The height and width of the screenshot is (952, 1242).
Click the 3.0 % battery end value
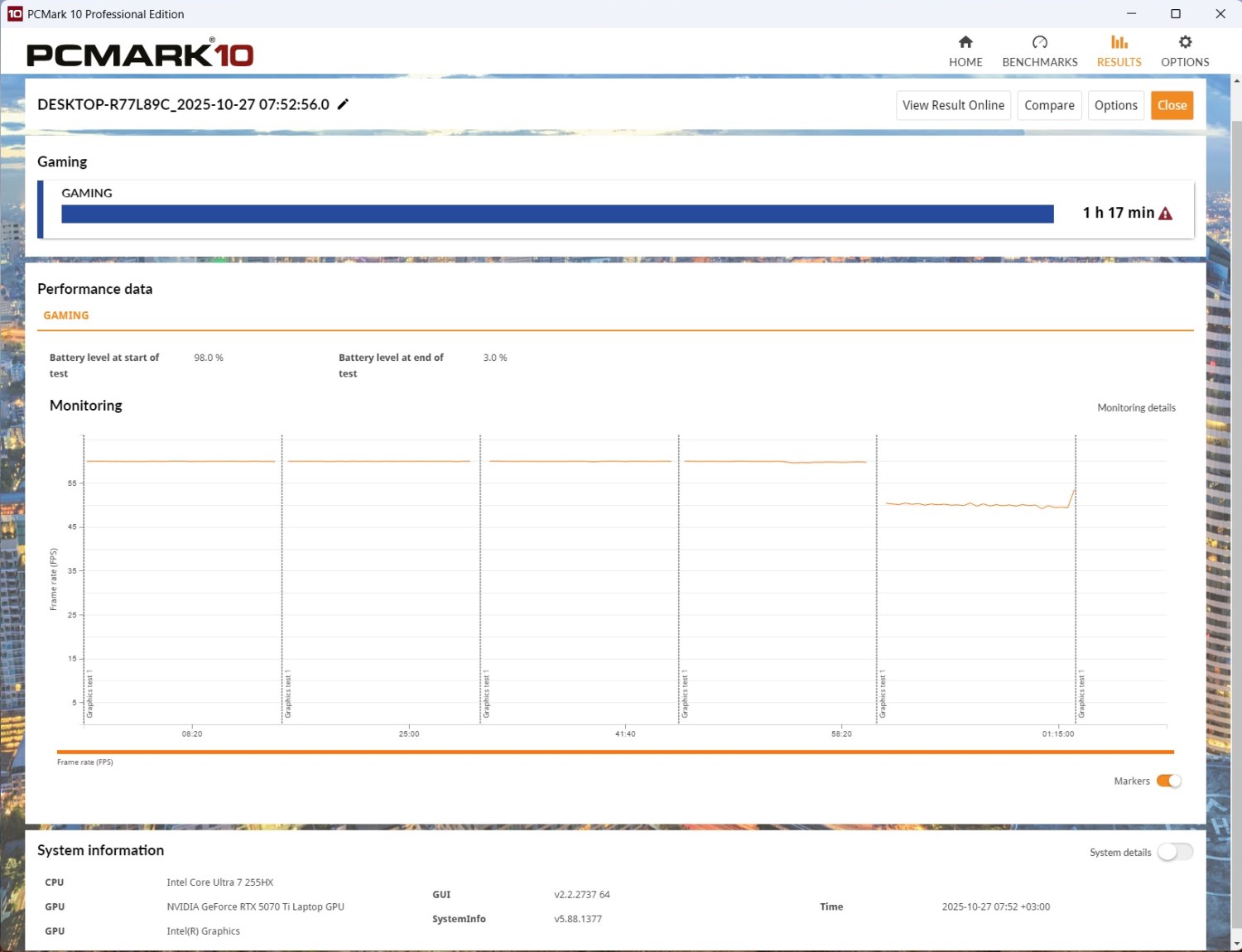[495, 358]
